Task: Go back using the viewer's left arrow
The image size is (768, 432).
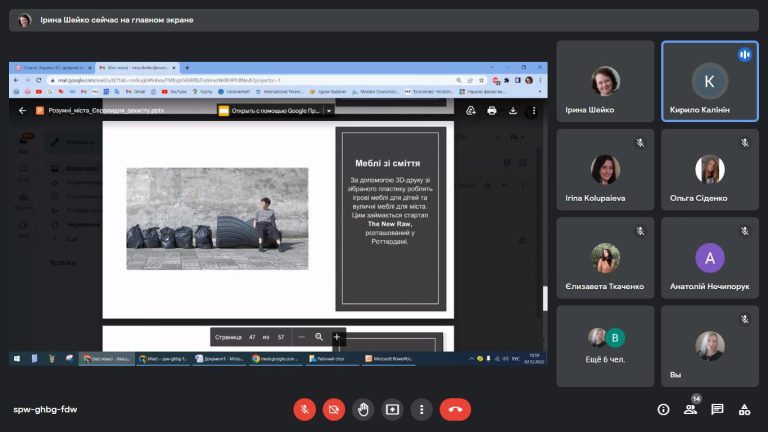Action: point(22,111)
